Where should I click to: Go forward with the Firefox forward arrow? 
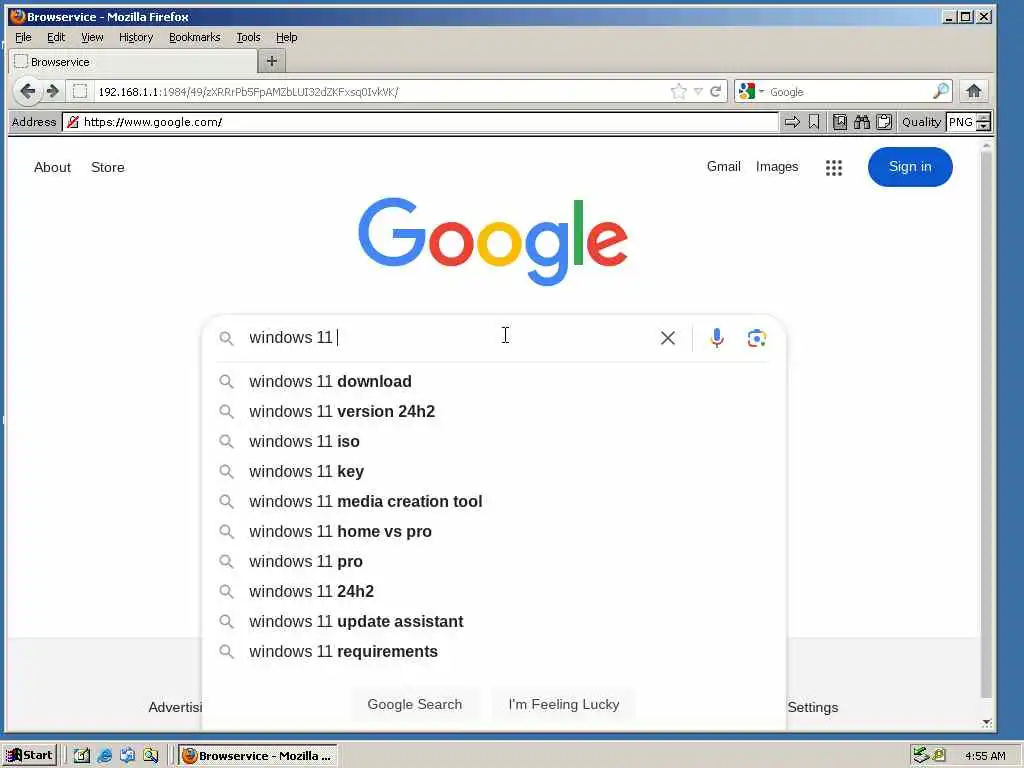[54, 91]
